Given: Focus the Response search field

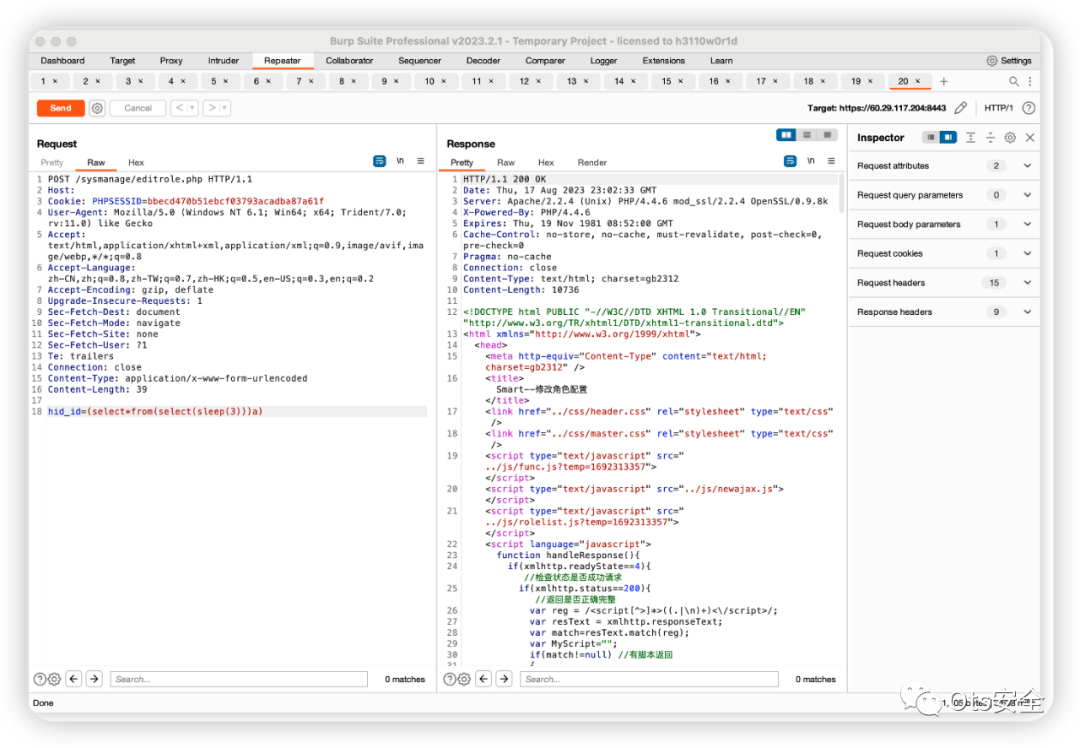Looking at the screenshot, I should pos(649,679).
